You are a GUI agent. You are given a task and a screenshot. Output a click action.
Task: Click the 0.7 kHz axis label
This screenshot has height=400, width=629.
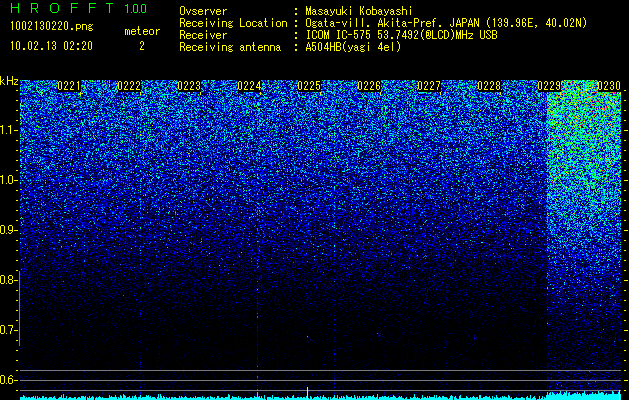7,330
